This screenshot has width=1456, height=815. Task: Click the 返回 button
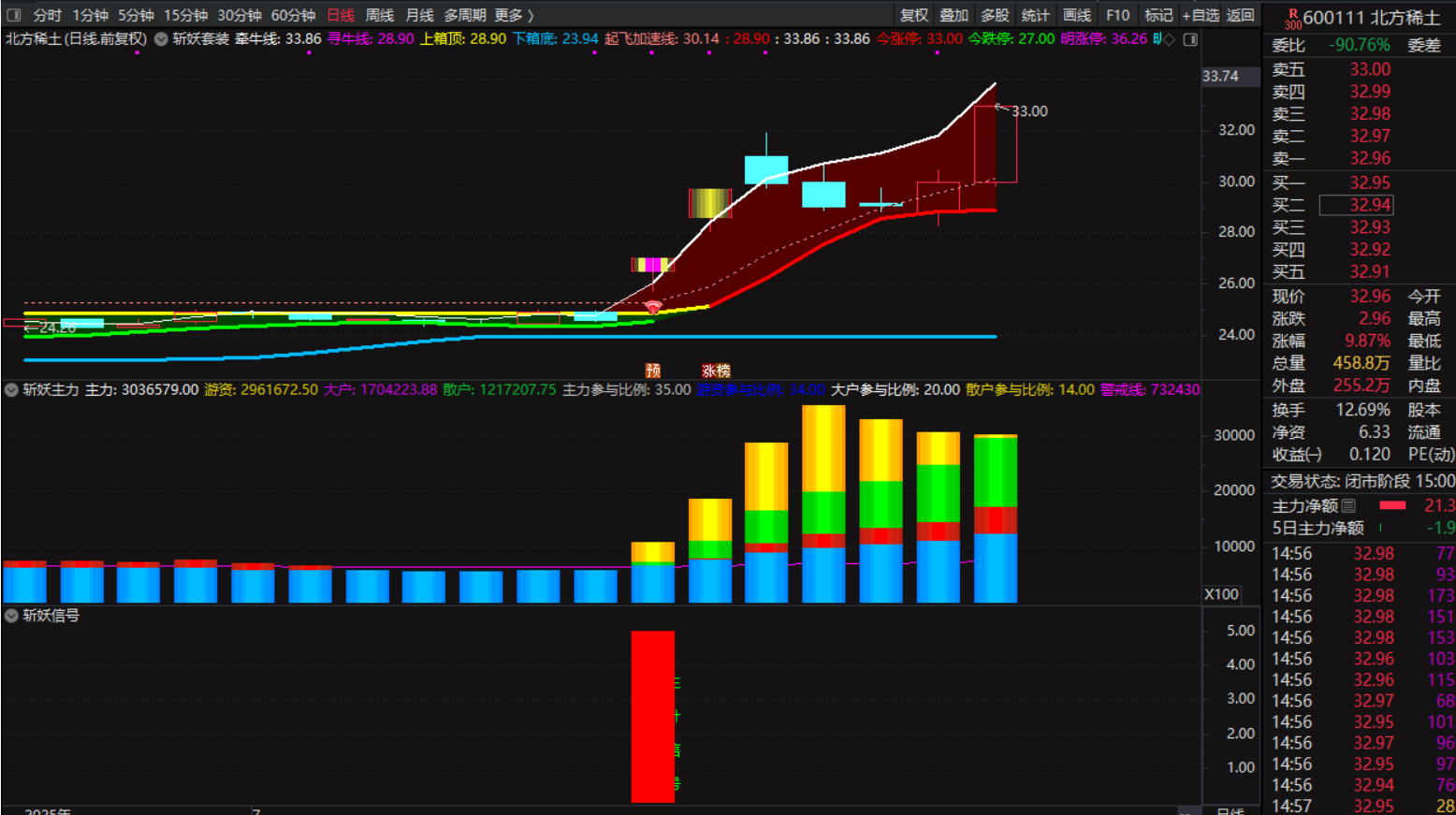point(1240,15)
